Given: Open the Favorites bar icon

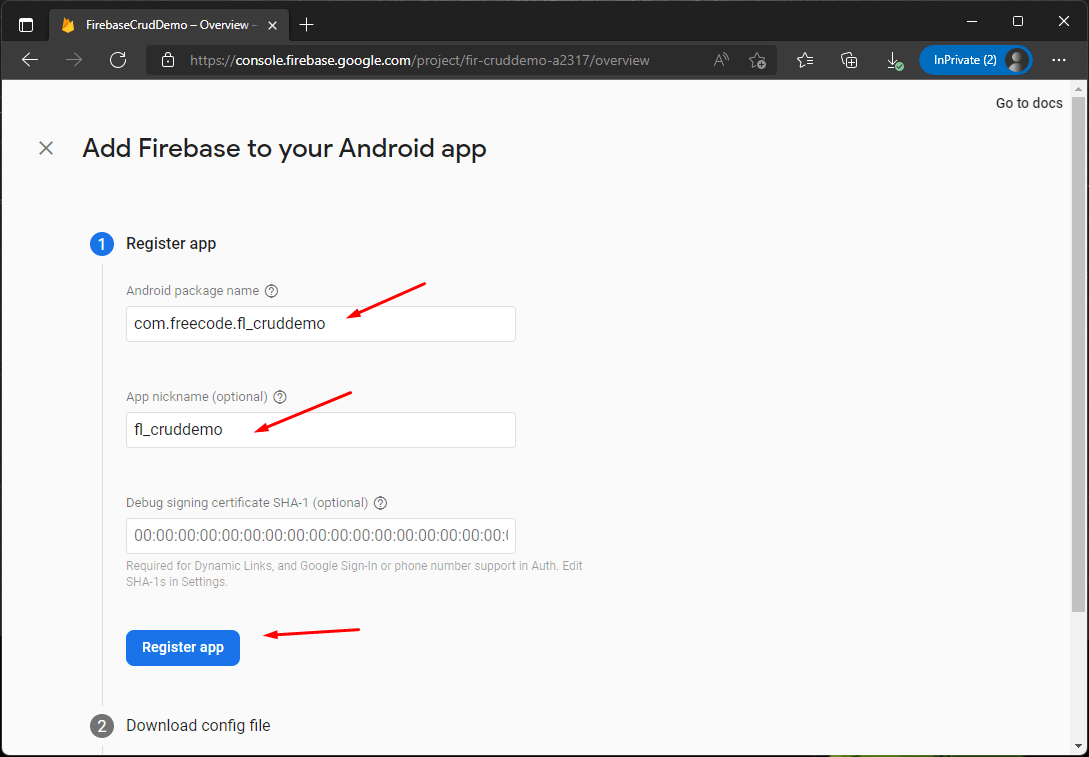Looking at the screenshot, I should click(x=805, y=60).
